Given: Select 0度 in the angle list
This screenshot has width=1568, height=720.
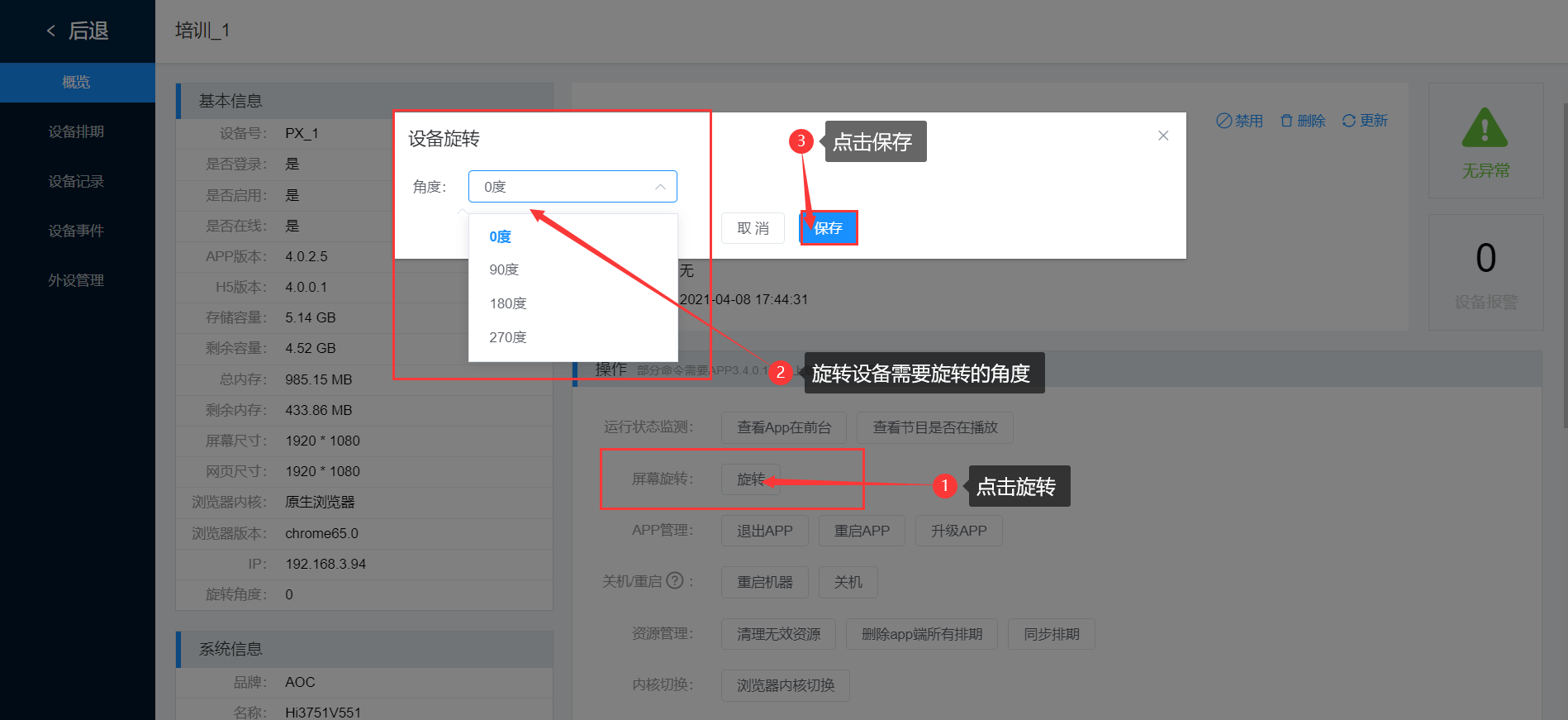Looking at the screenshot, I should pyautogui.click(x=573, y=236).
